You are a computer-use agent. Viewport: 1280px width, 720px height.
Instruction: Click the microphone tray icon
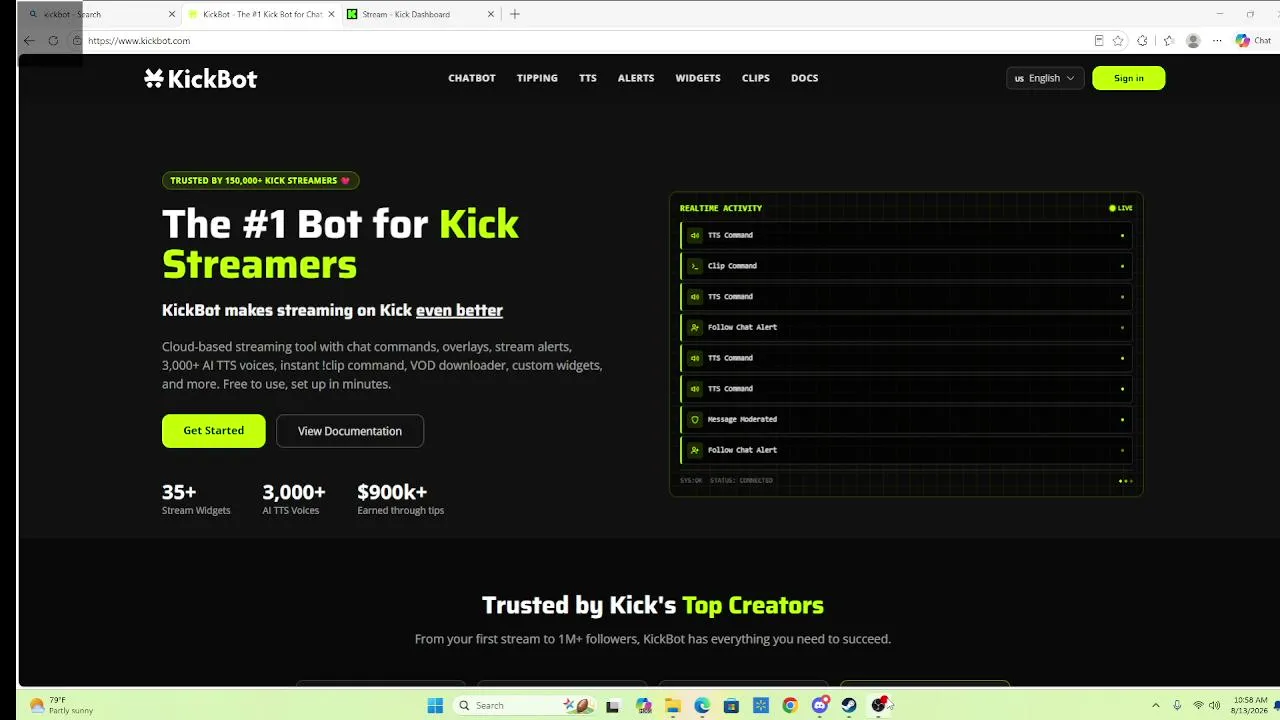[x=1178, y=705]
